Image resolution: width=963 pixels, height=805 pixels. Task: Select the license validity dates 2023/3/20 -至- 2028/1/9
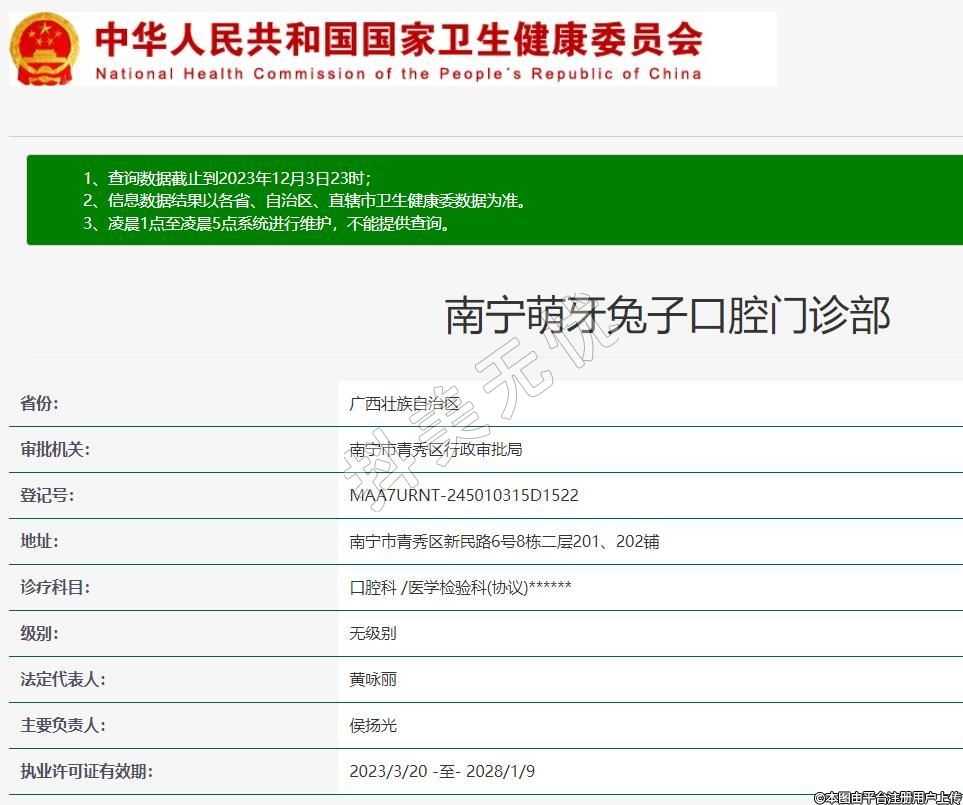442,772
